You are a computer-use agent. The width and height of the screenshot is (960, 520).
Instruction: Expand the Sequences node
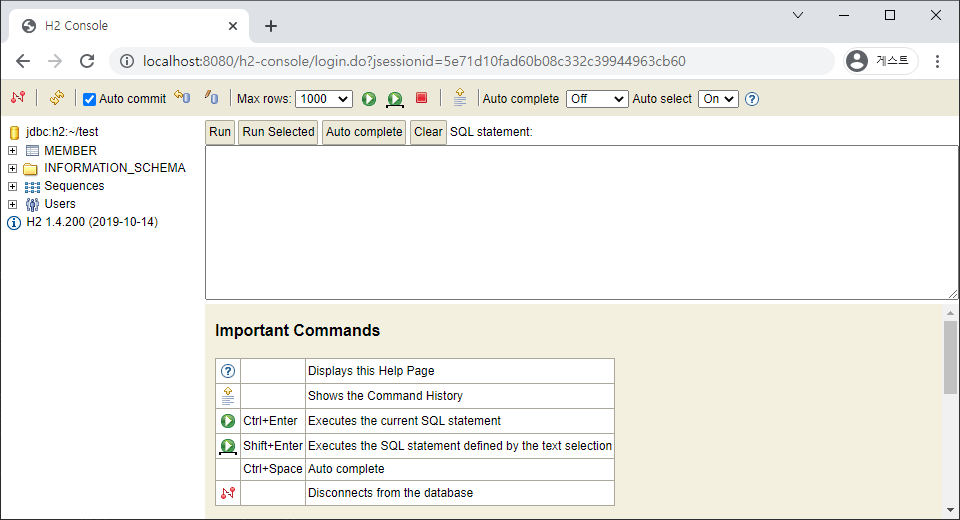pos(12,186)
